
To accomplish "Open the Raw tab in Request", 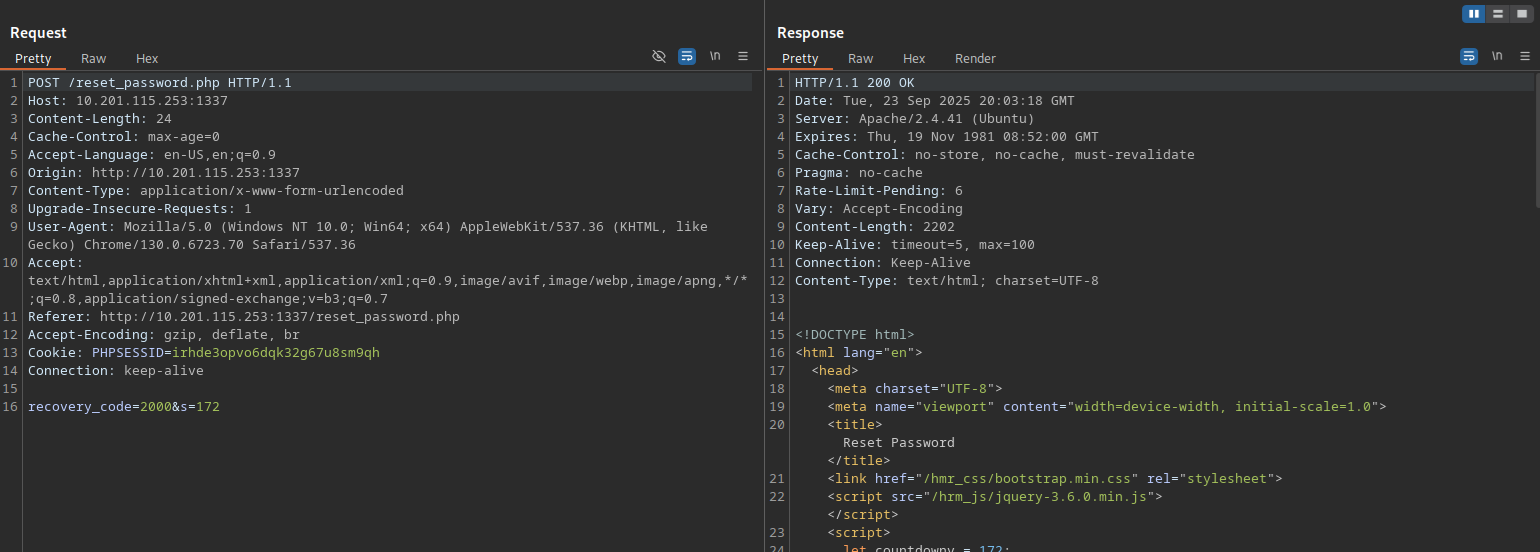I will (94, 59).
